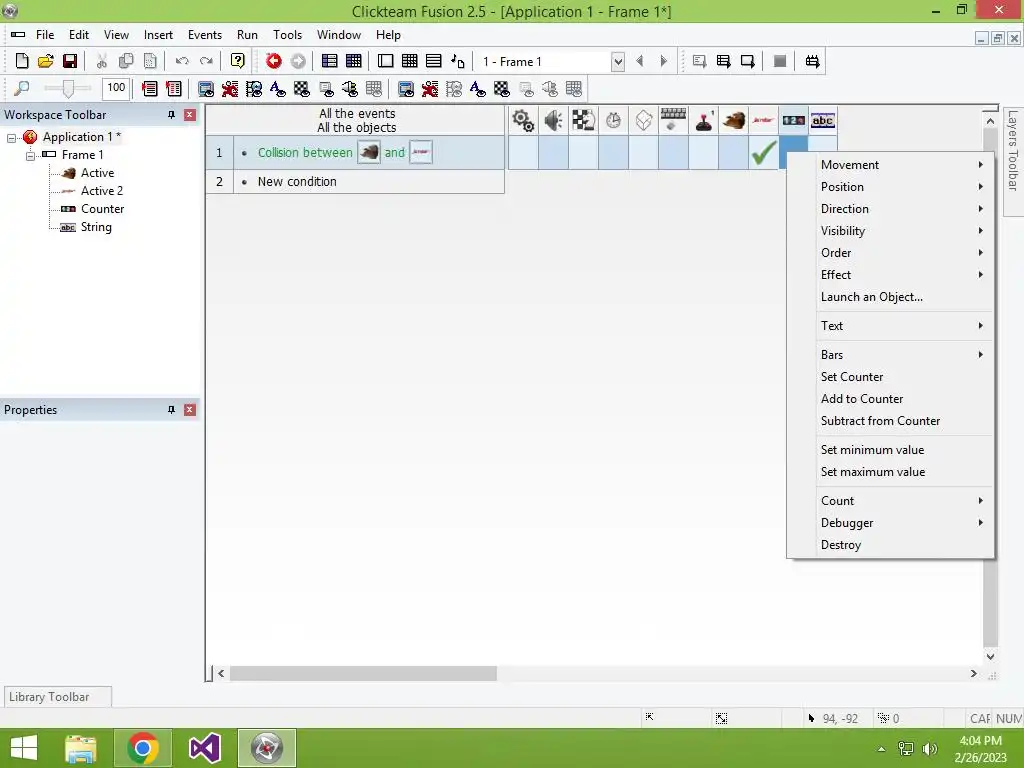The image size is (1024, 768).
Task: Toggle the first monitor-with-eye filter icon
Action: [206, 89]
